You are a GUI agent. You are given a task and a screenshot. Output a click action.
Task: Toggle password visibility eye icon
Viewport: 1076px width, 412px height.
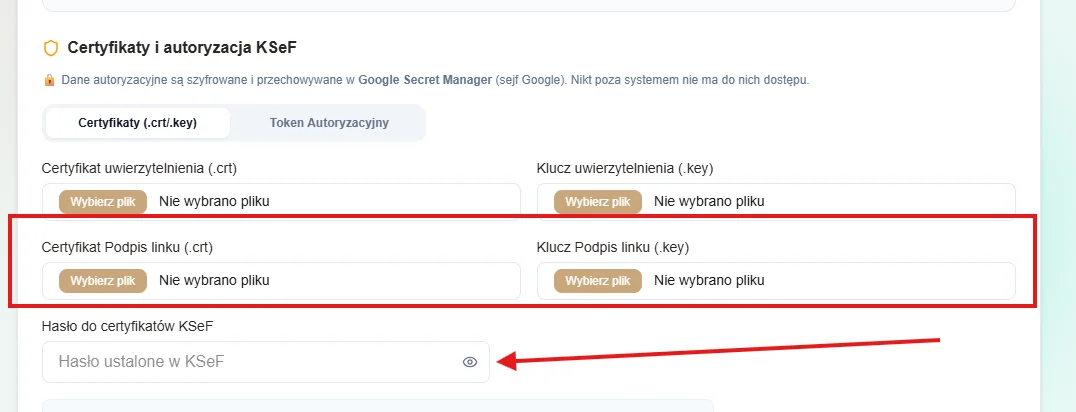coord(469,362)
